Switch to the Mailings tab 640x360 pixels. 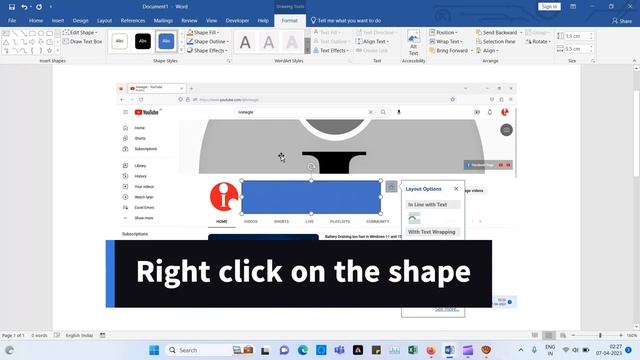click(163, 20)
